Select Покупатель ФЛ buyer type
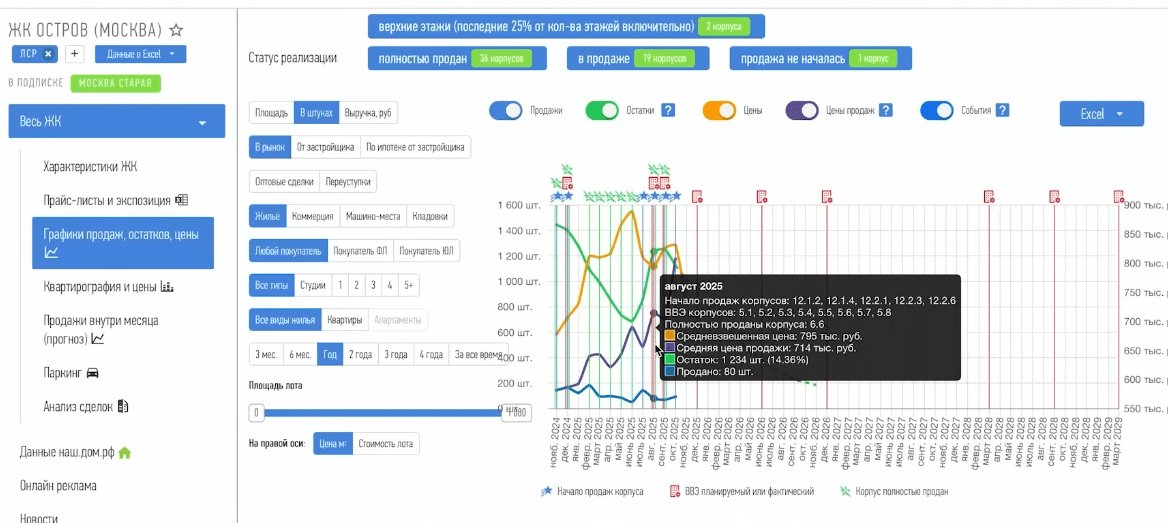This screenshot has height=523, width=1168. click(x=360, y=250)
